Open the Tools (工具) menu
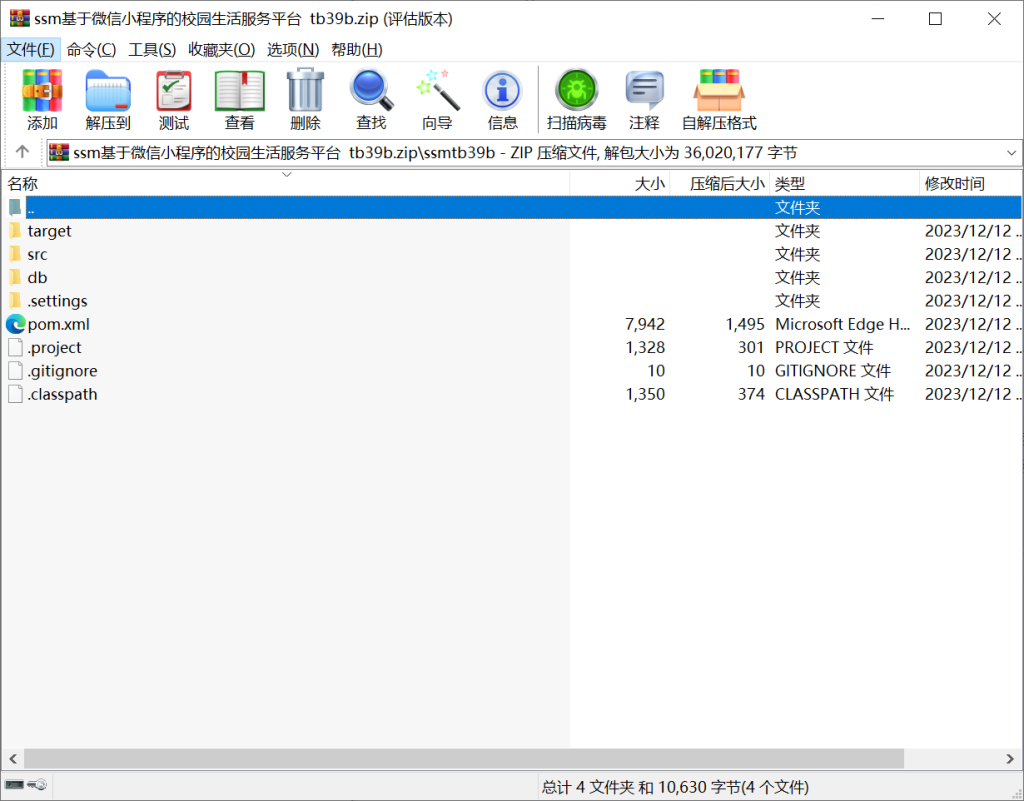 click(152, 49)
